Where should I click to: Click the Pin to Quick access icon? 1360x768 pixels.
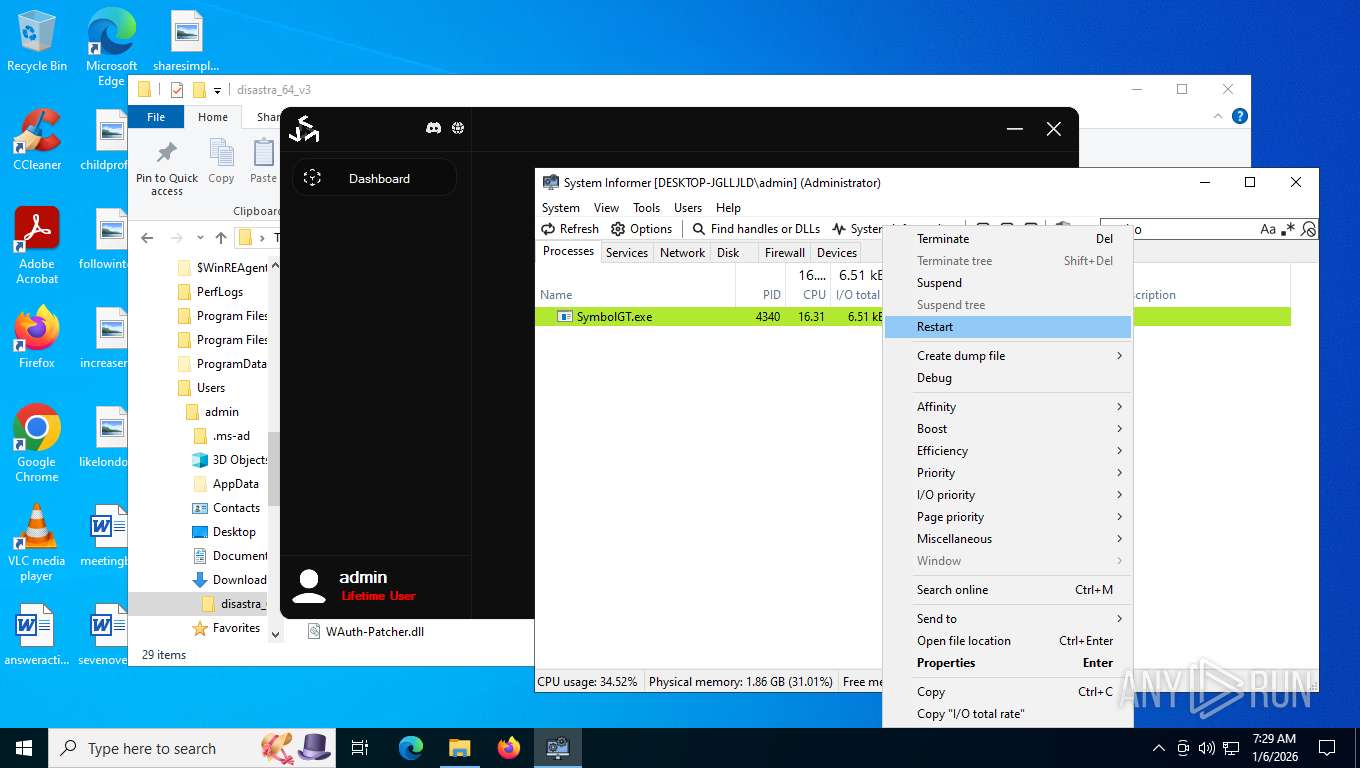pos(167,153)
